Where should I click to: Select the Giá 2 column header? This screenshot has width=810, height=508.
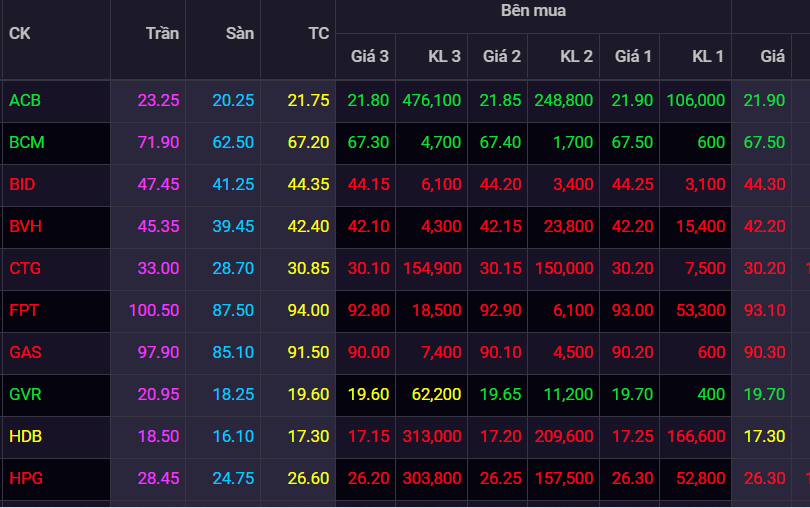click(501, 56)
